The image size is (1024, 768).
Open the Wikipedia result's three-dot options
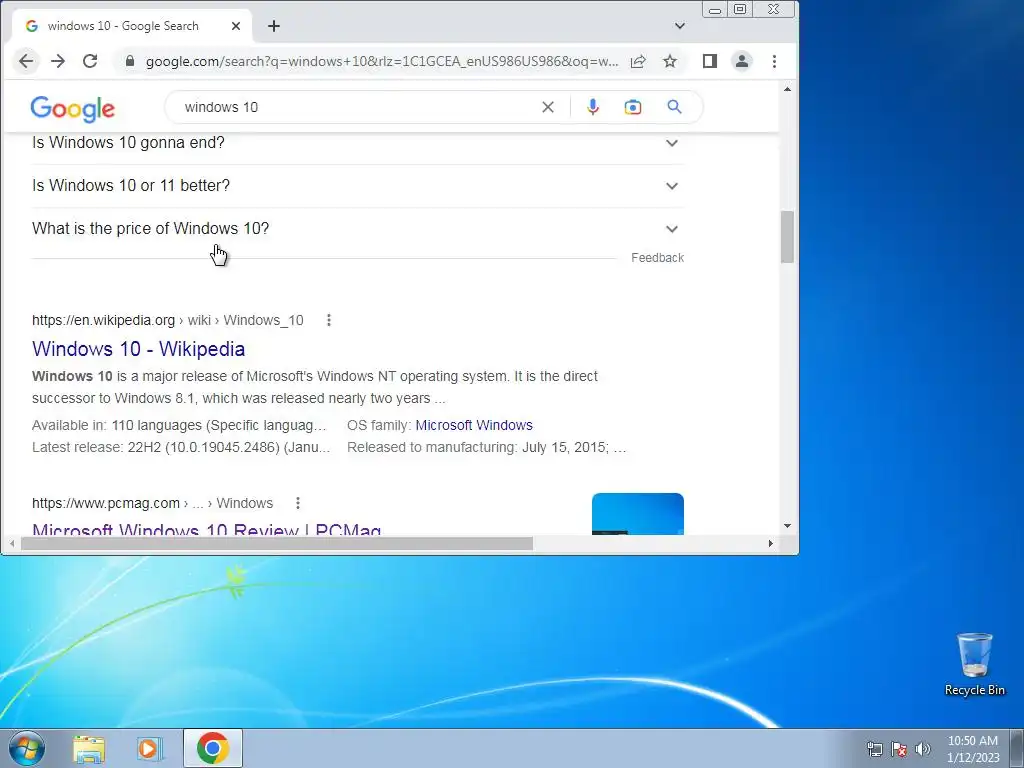click(x=329, y=320)
